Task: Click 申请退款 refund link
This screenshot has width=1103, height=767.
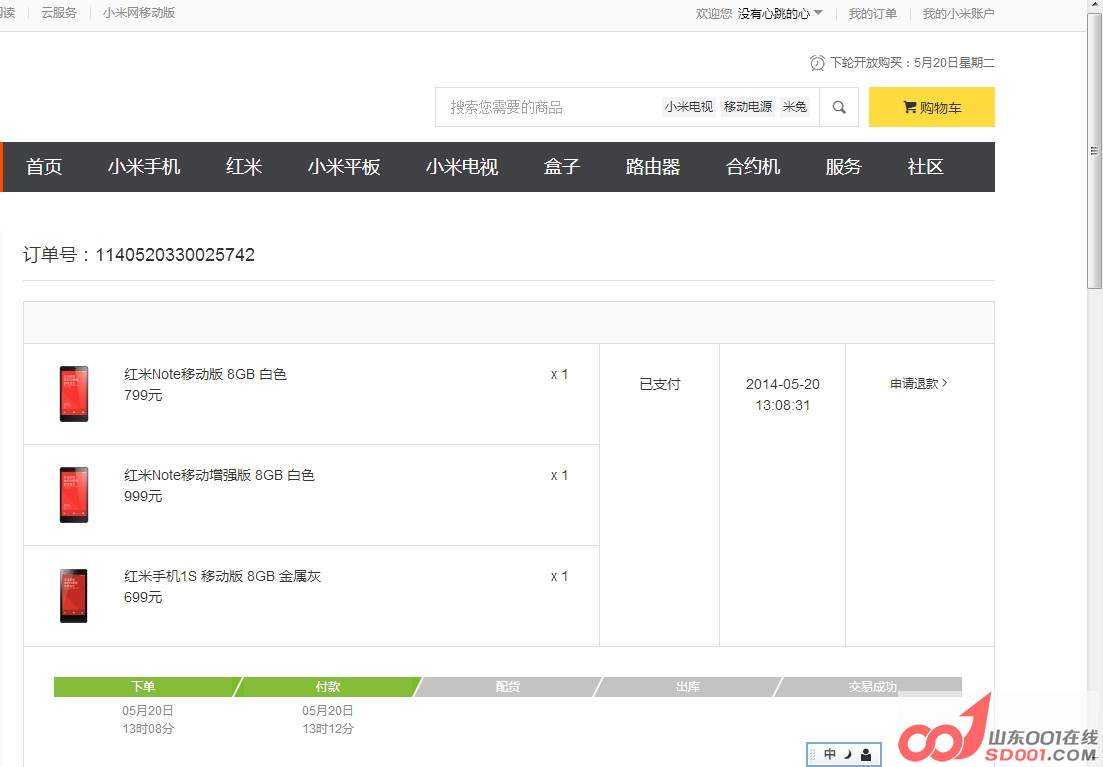Action: click(x=919, y=384)
